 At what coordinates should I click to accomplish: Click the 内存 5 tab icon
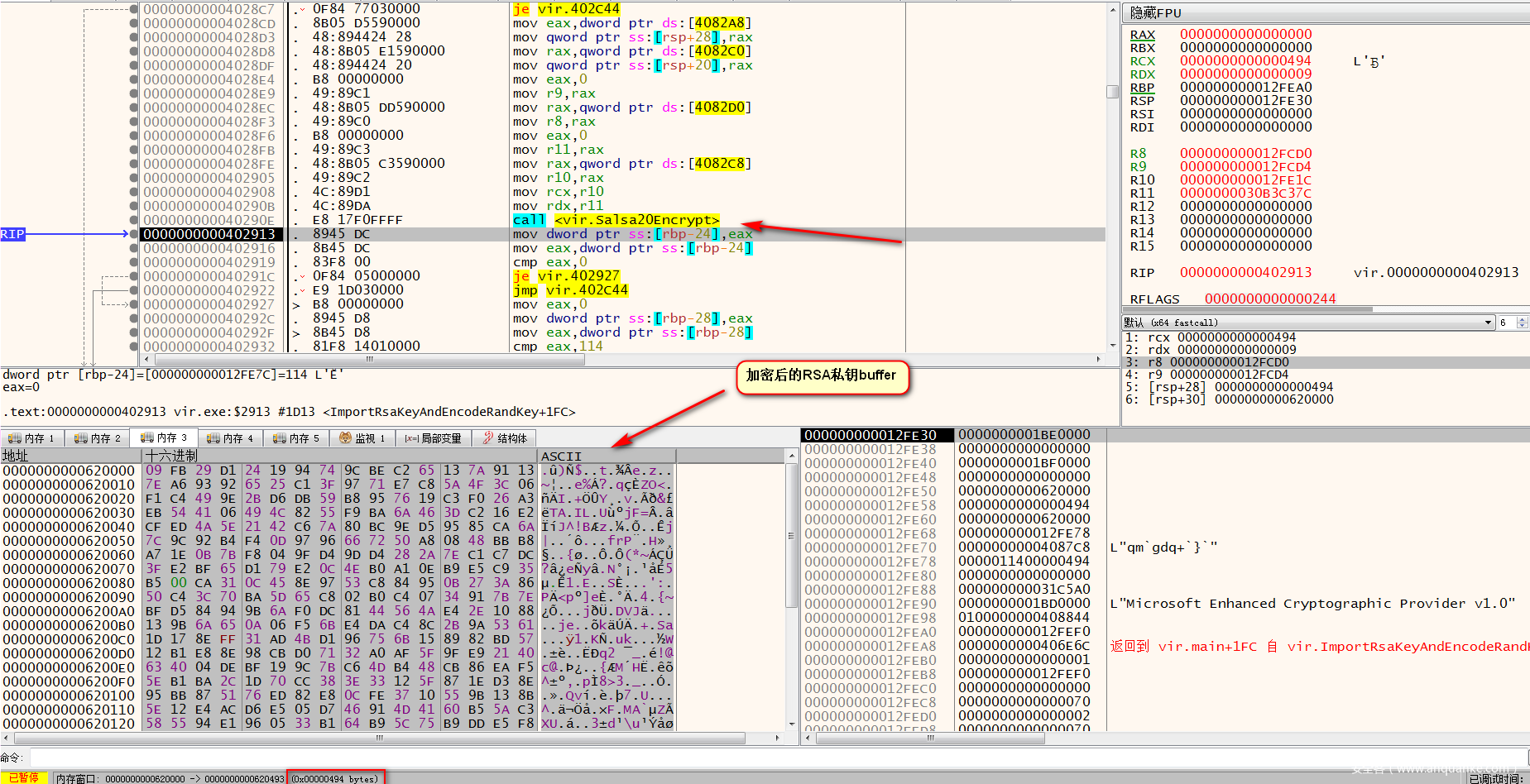279,438
